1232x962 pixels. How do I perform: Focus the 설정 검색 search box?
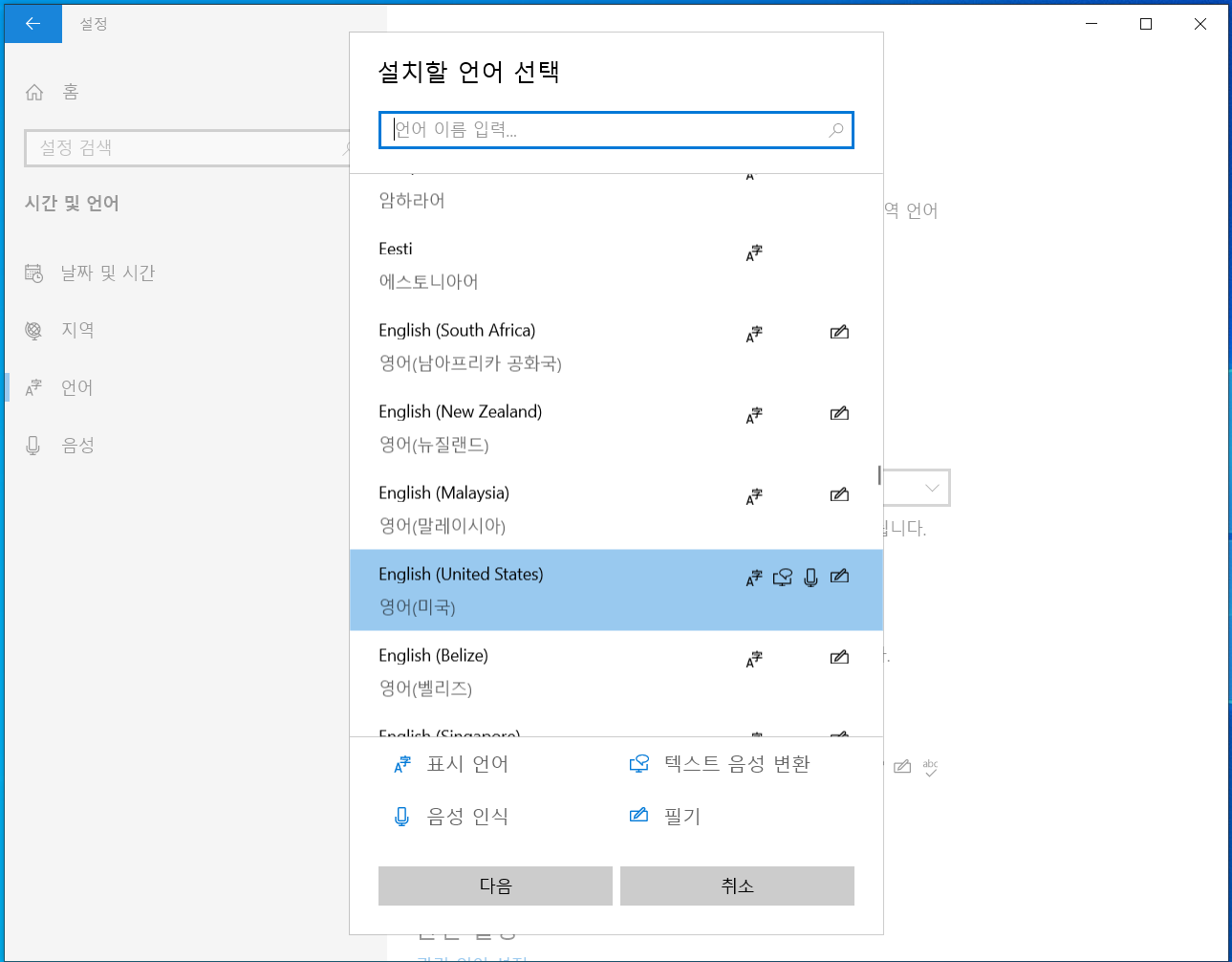[187, 148]
